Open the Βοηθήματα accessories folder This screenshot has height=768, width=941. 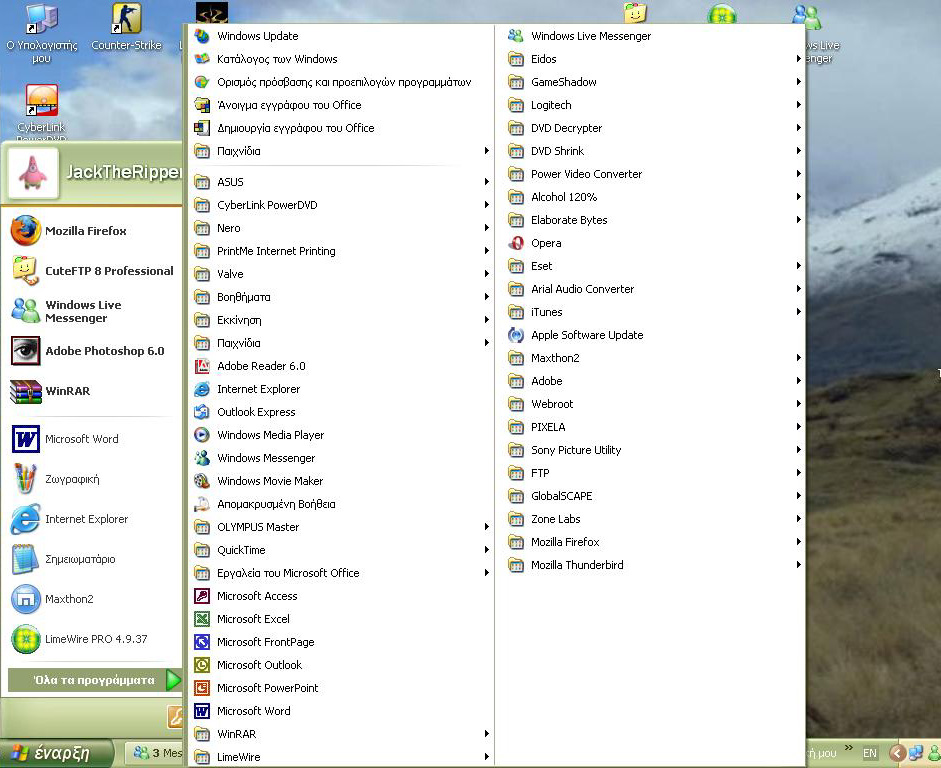click(x=341, y=297)
